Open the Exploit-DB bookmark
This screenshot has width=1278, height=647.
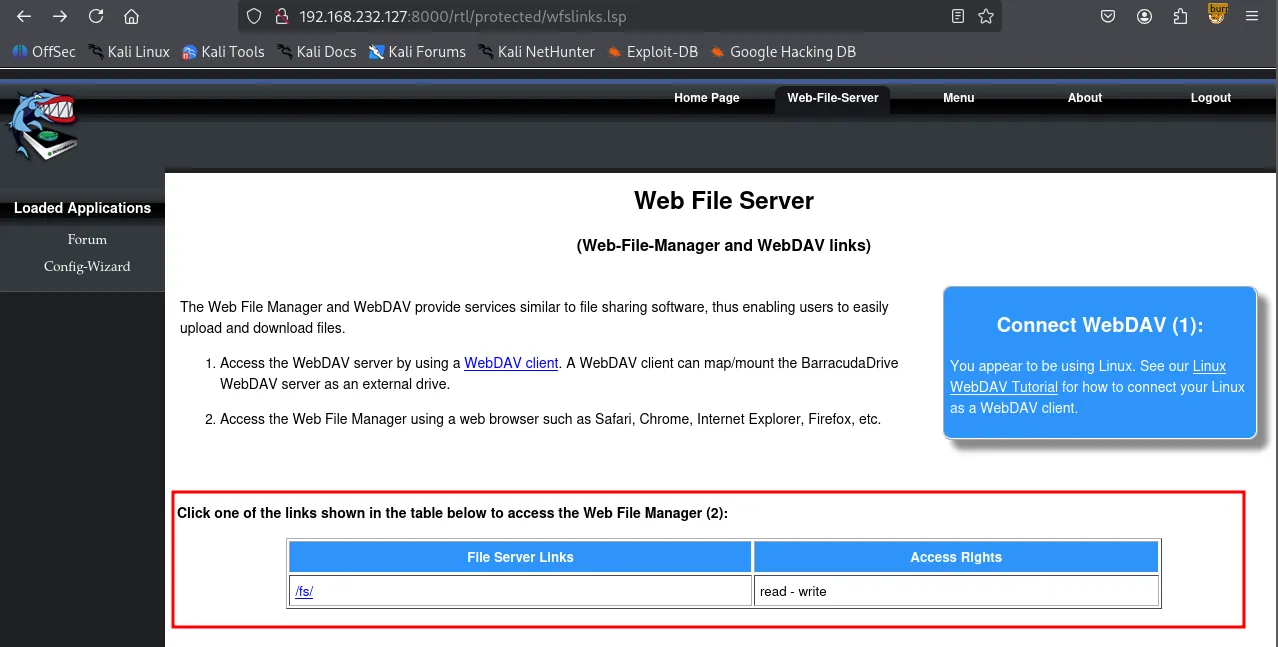tap(661, 52)
